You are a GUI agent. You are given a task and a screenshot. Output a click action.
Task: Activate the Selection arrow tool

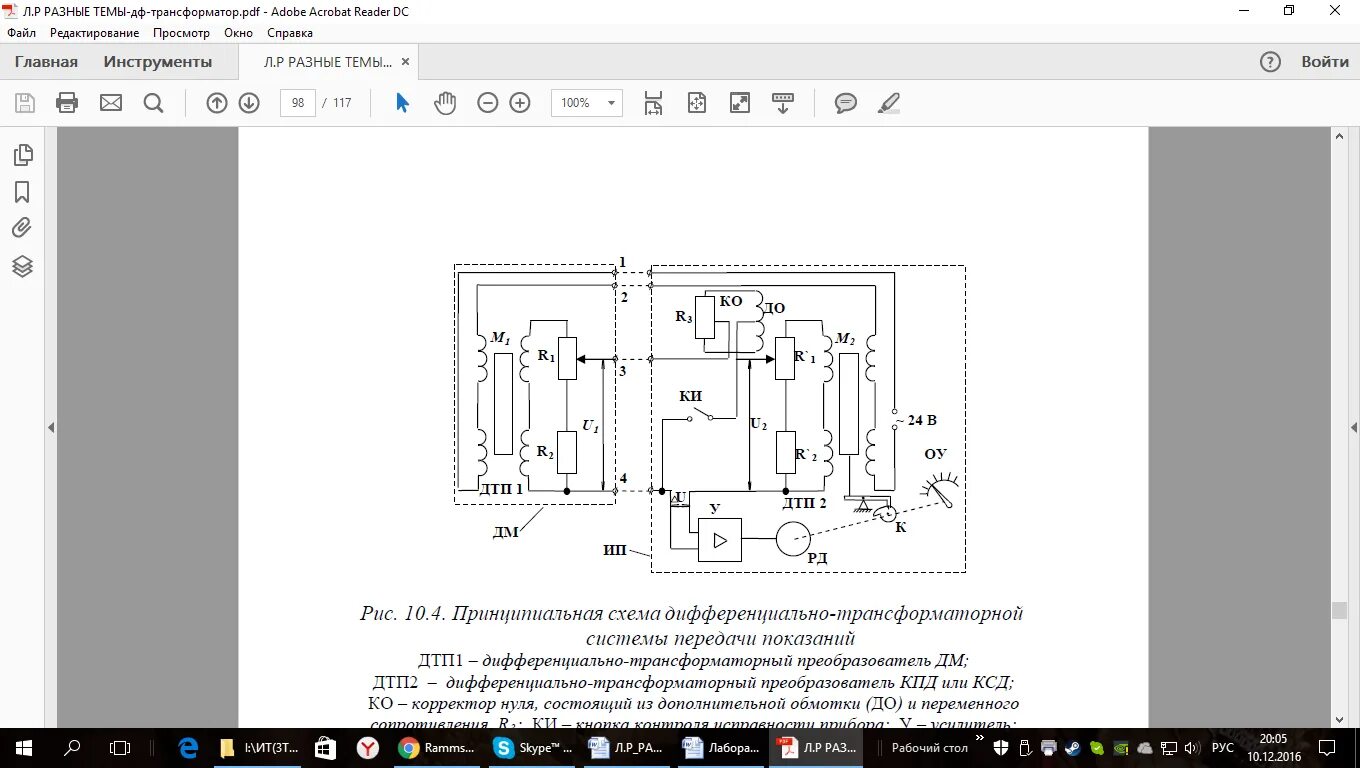pyautogui.click(x=402, y=103)
